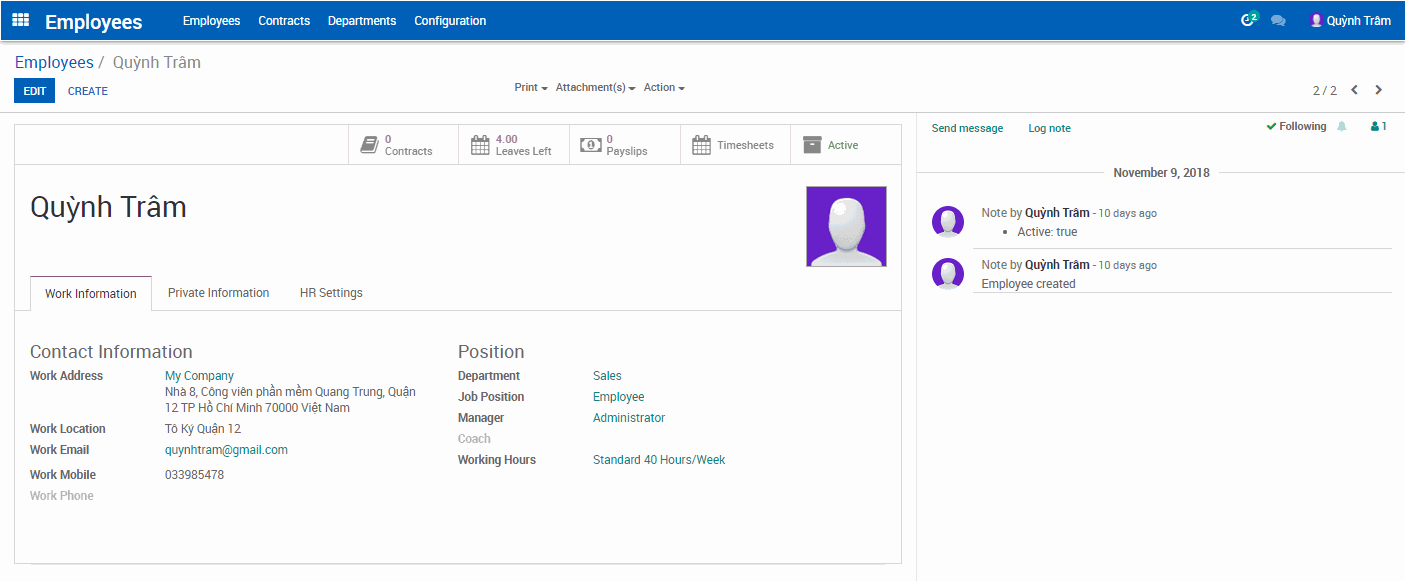Open the apps grid icon

20,19
